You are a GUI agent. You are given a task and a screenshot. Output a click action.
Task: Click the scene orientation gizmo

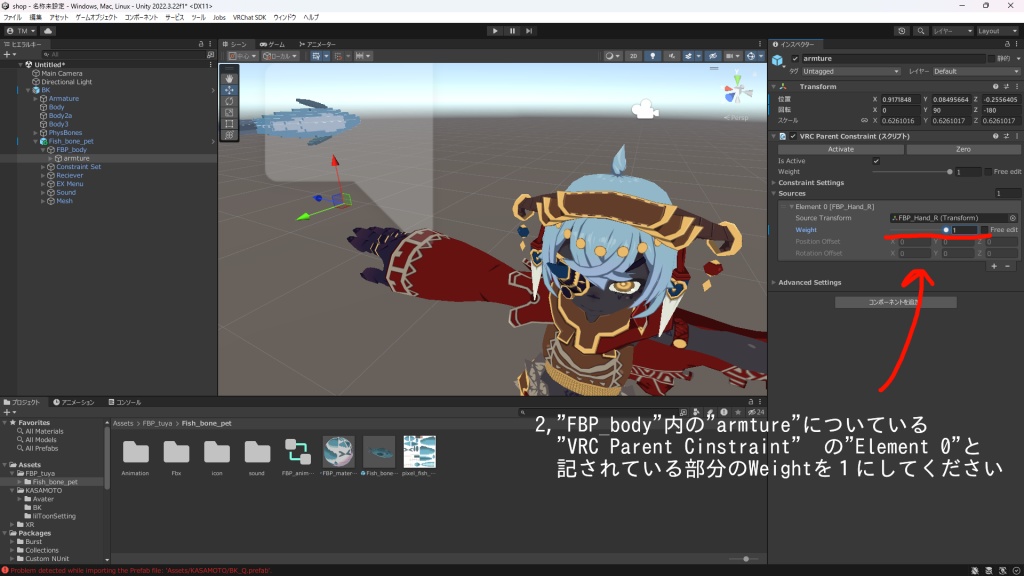pyautogui.click(x=737, y=92)
